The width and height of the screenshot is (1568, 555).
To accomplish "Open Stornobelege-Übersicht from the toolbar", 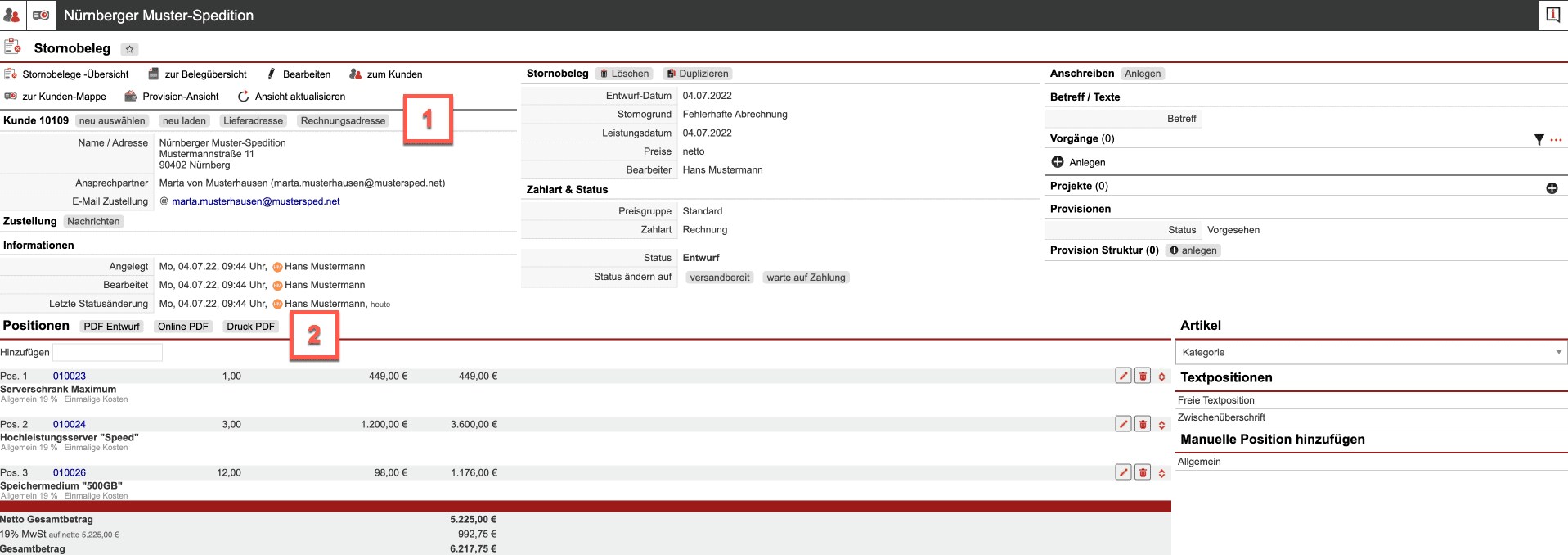I will coord(67,74).
